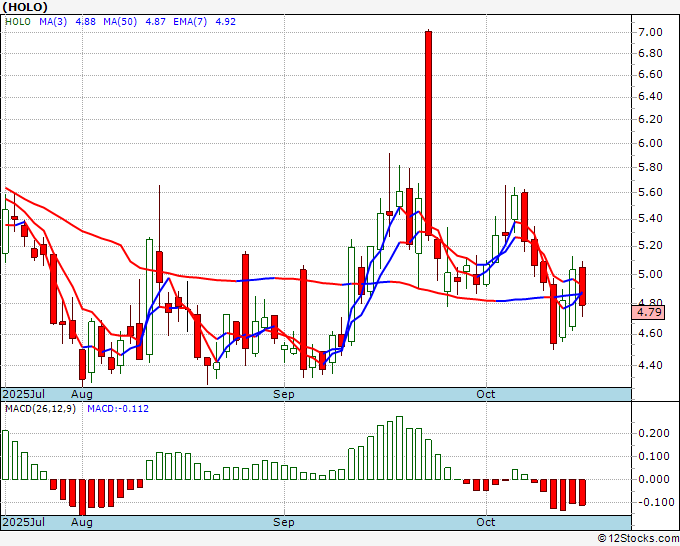Click the MA(50) value 4.87
Viewport: 680px width, 546px height.
(155, 22)
